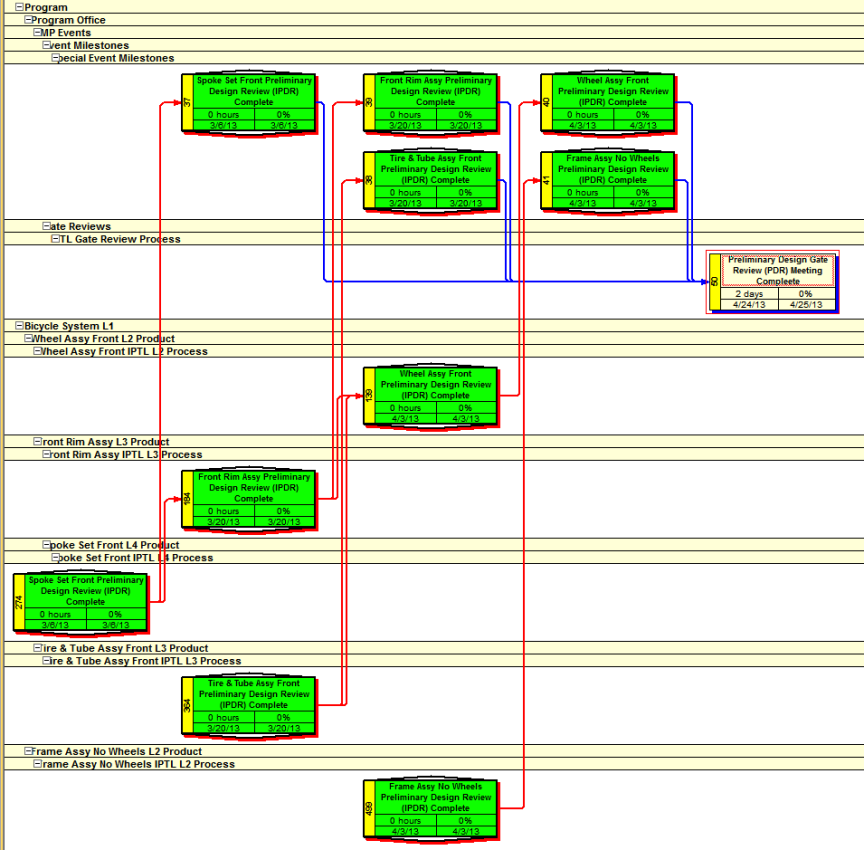Select task 40 Wheel Assy Front IPDR node

[x=613, y=91]
